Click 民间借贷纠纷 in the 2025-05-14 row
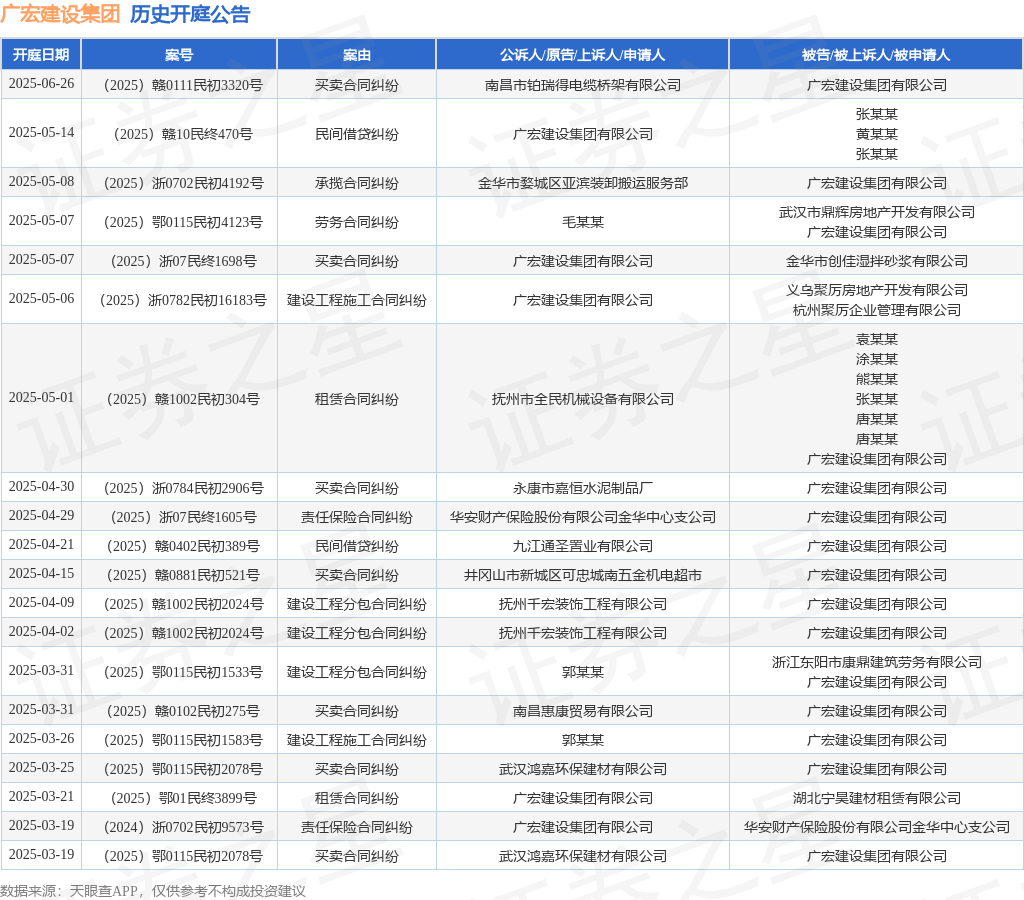1024x900 pixels. (357, 134)
